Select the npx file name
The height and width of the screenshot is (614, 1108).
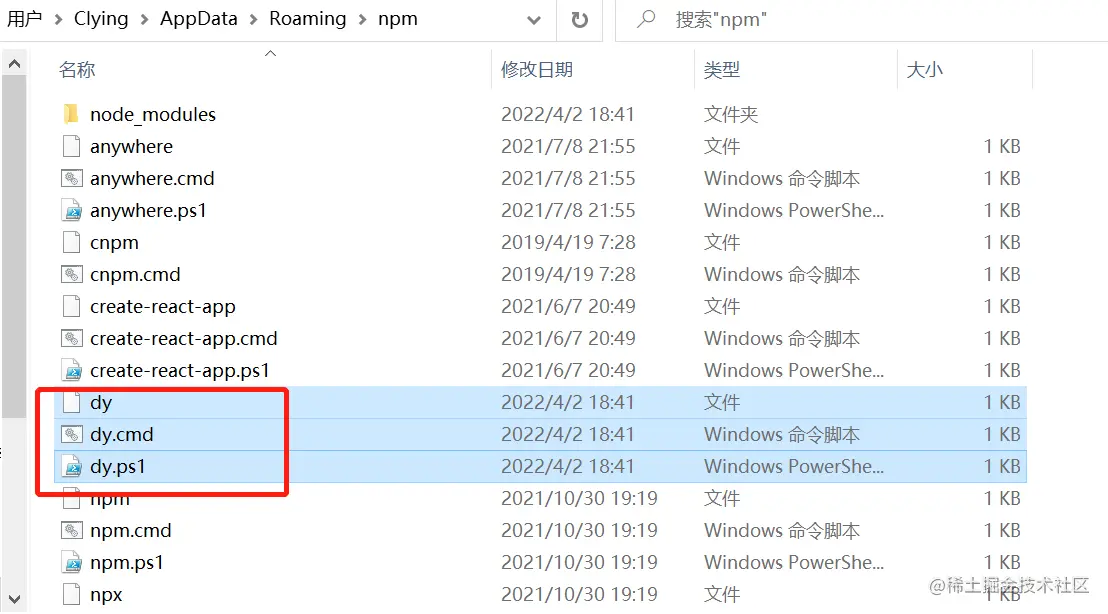pos(106,594)
